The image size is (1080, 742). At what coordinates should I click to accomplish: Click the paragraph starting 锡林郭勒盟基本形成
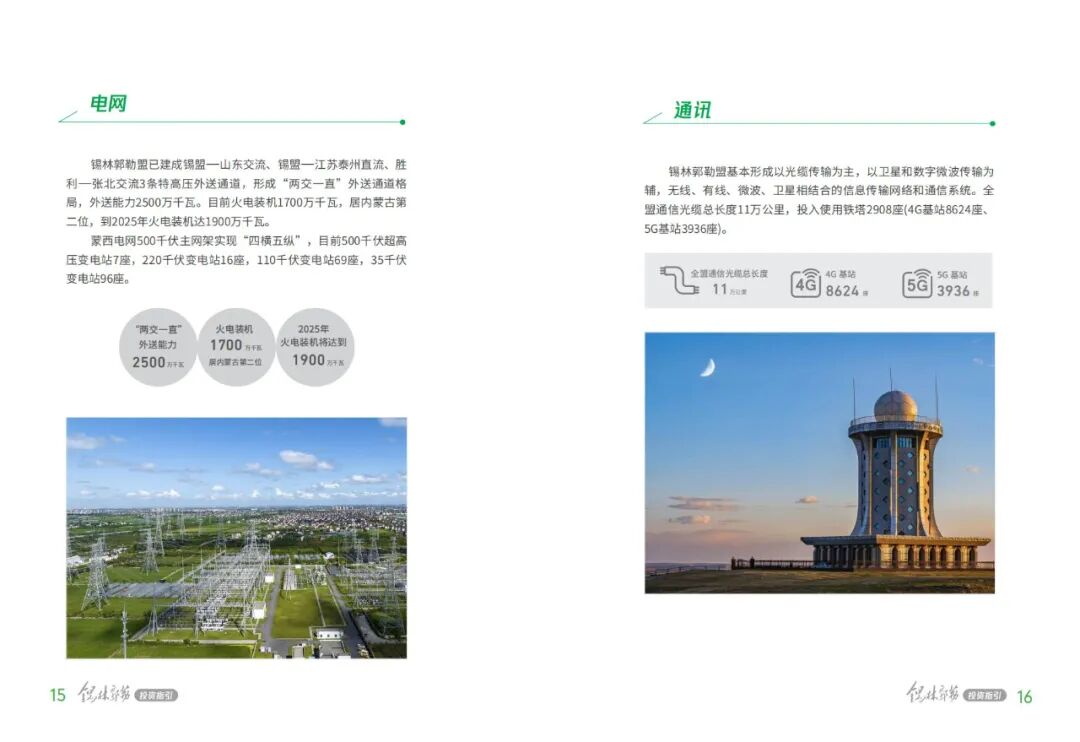point(820,200)
